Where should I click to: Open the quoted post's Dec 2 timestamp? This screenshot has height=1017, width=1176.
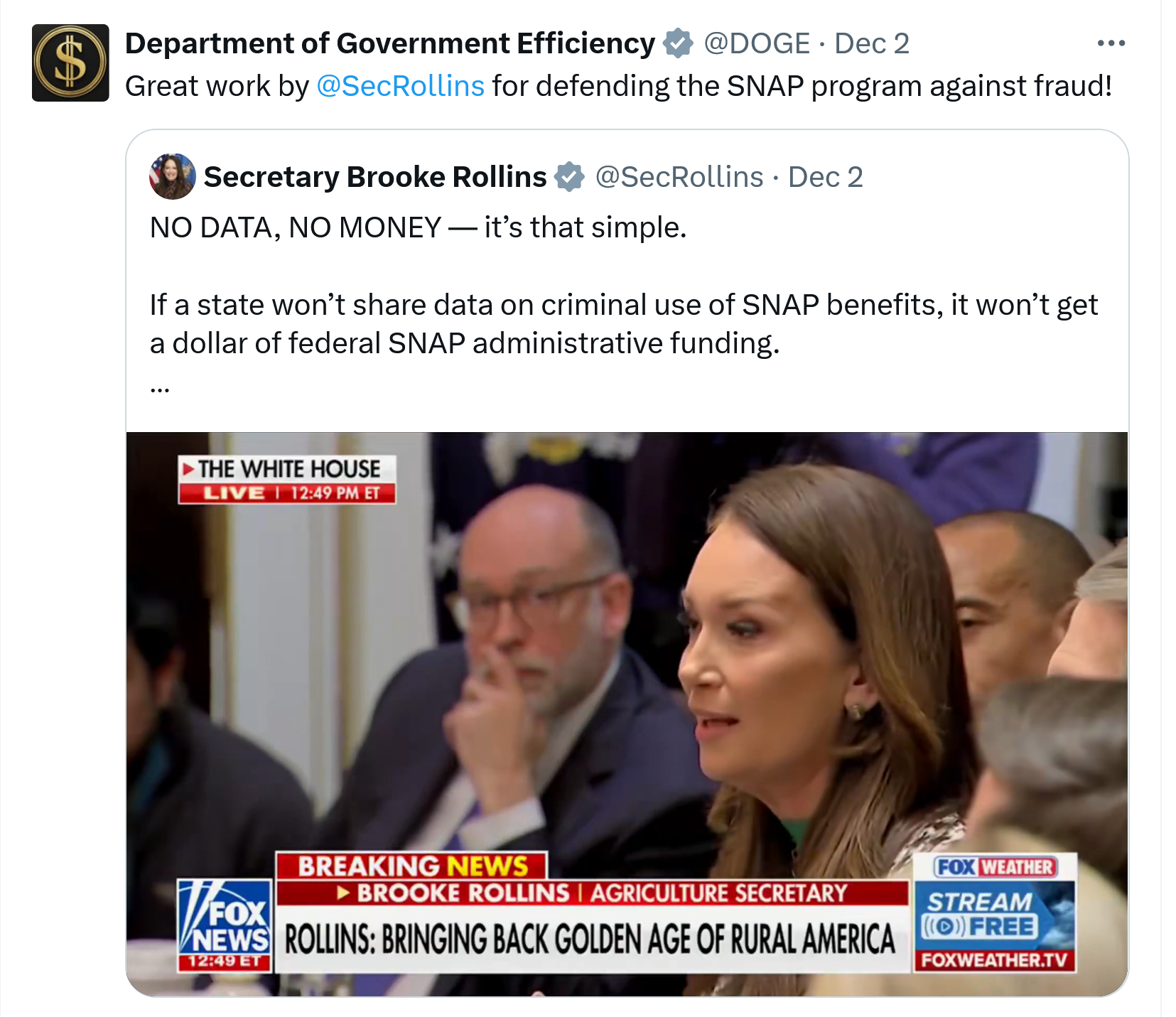pos(826,177)
